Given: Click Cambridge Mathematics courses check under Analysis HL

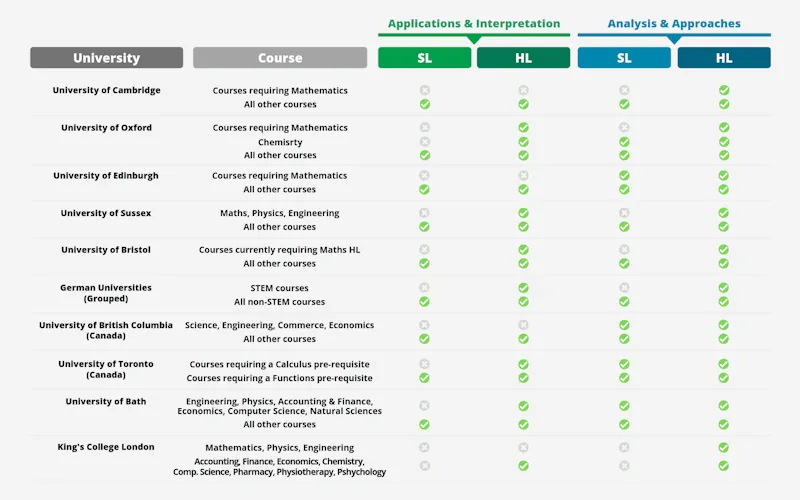Looking at the screenshot, I should (724, 90).
